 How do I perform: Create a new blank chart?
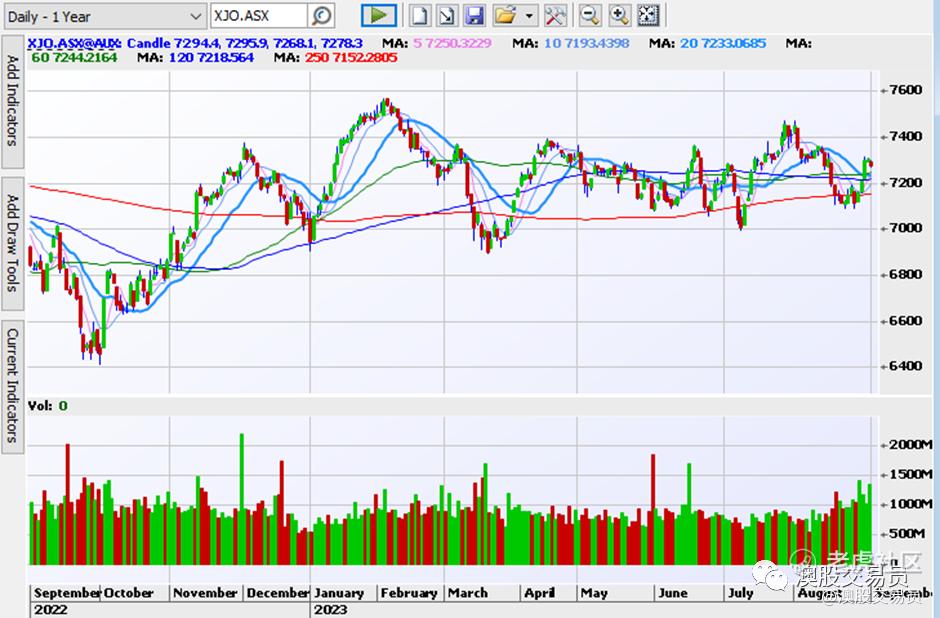point(420,16)
